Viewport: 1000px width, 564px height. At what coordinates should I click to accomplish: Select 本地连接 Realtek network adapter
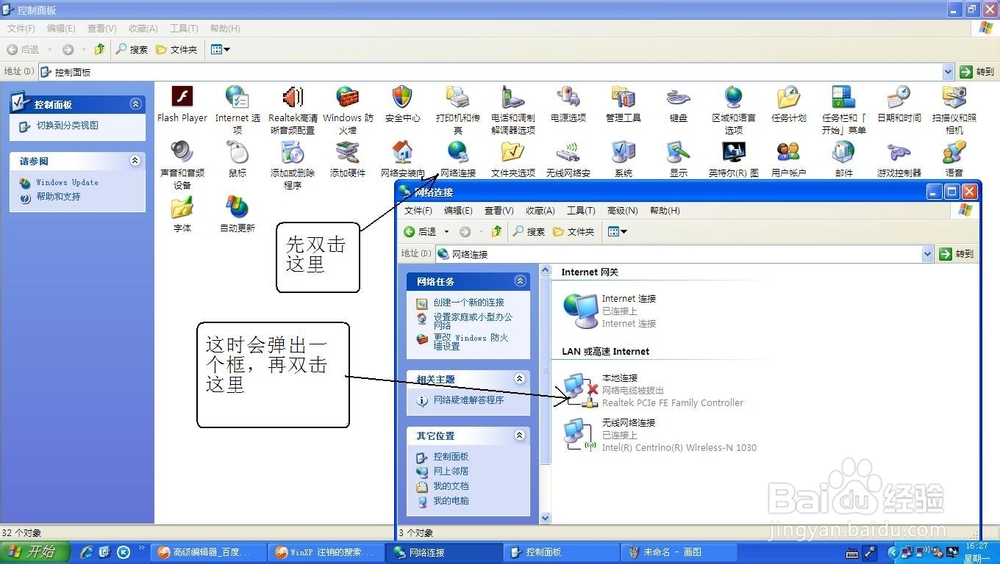tap(653, 390)
